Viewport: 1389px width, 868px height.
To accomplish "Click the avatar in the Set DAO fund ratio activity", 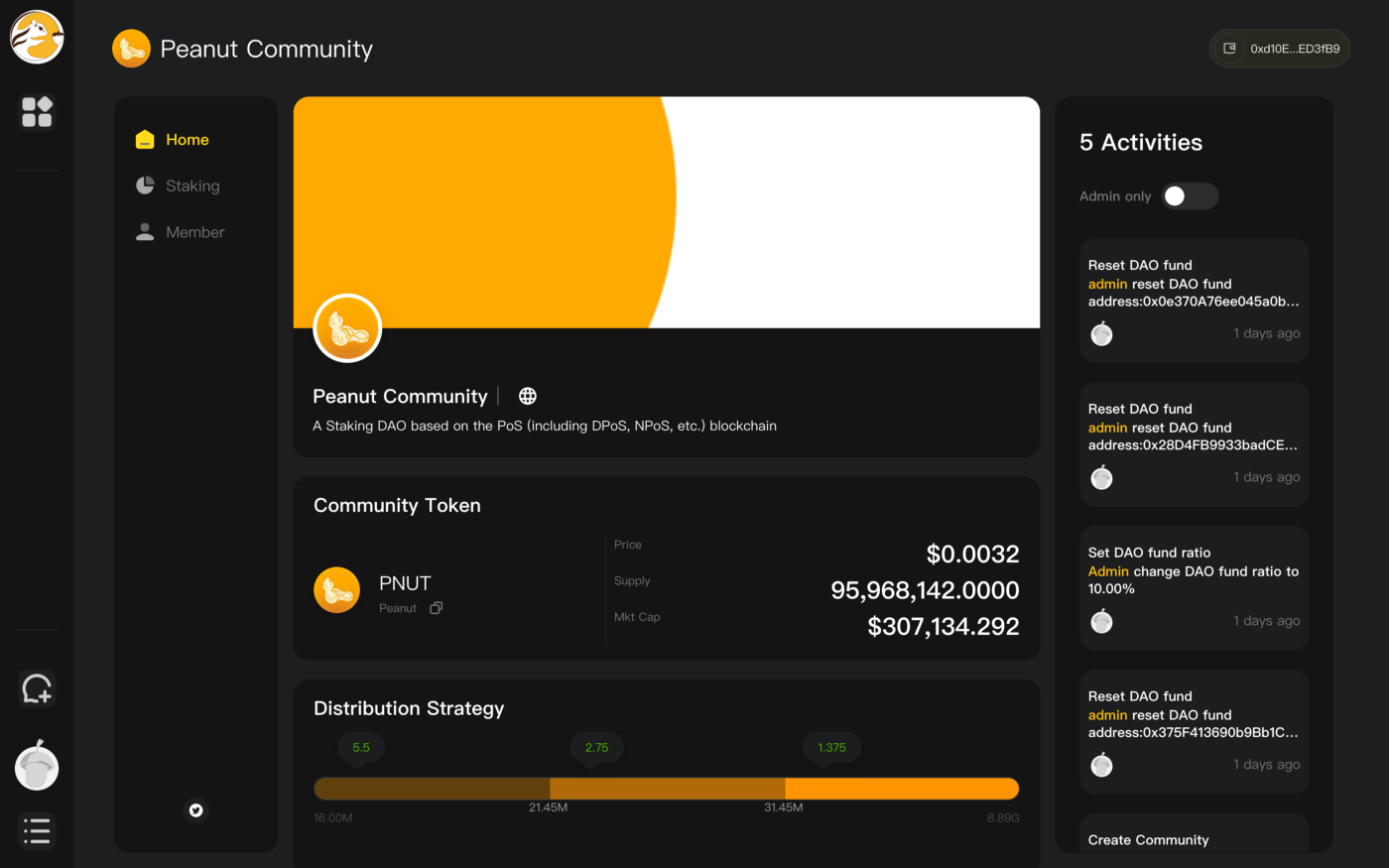I will coord(1101,622).
